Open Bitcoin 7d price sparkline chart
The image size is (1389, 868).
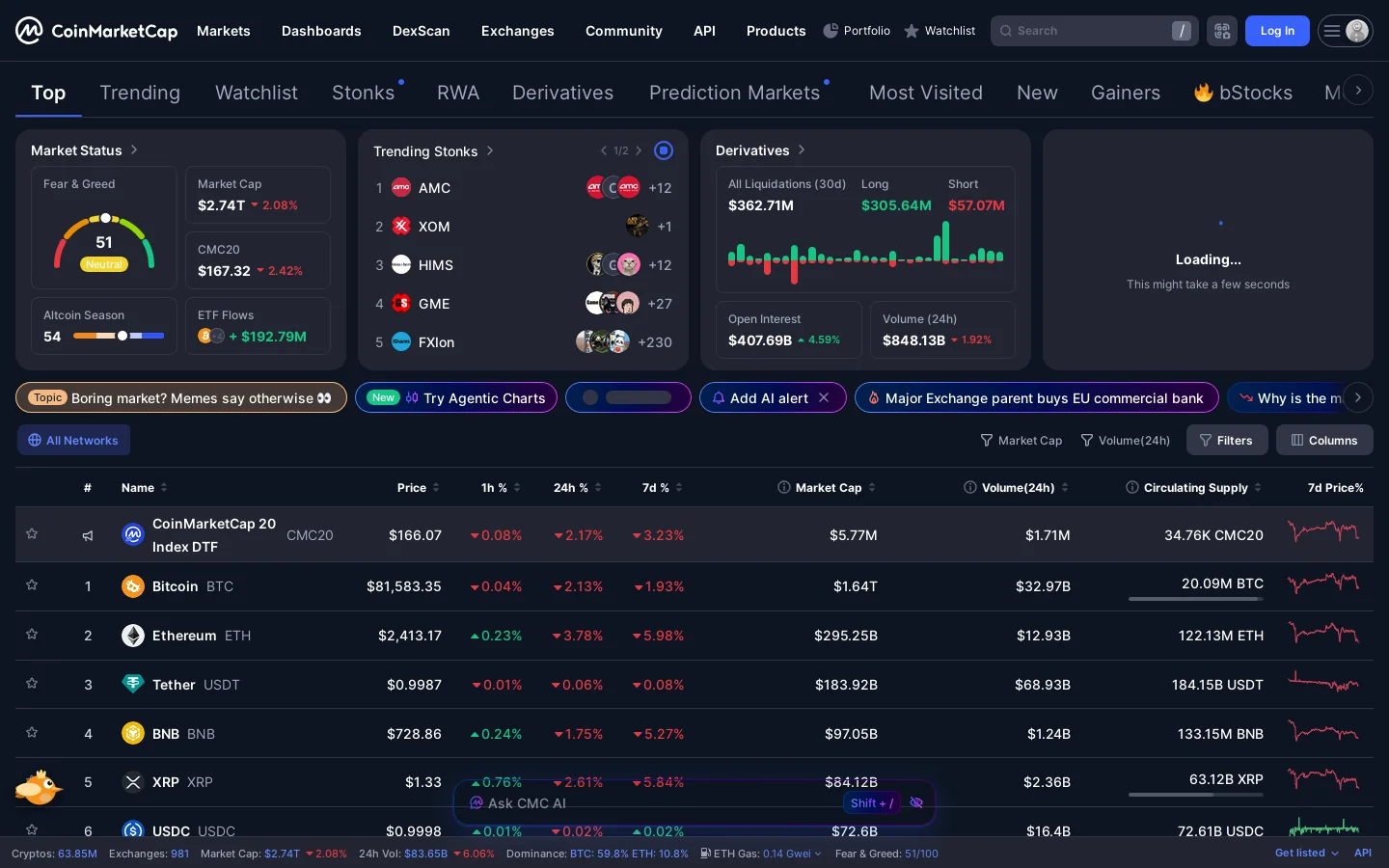pos(1323,584)
